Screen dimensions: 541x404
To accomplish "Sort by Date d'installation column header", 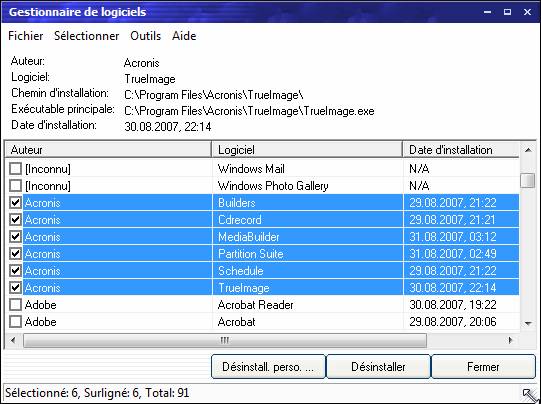I will tap(461, 150).
